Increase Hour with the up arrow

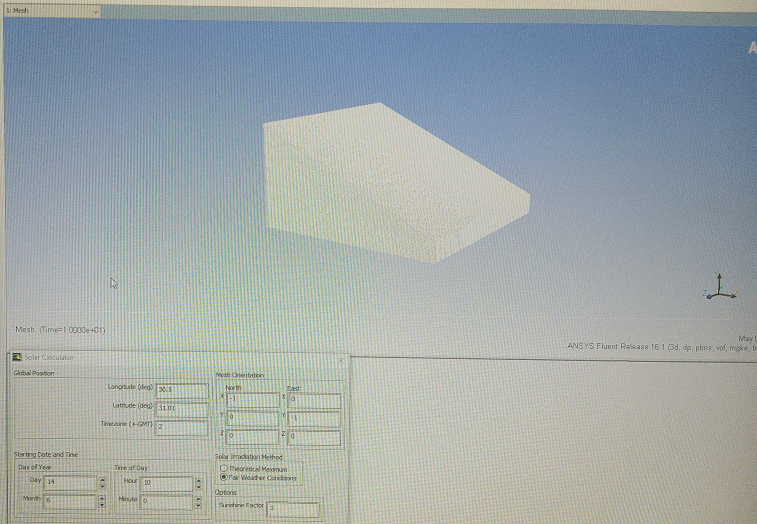click(x=198, y=480)
